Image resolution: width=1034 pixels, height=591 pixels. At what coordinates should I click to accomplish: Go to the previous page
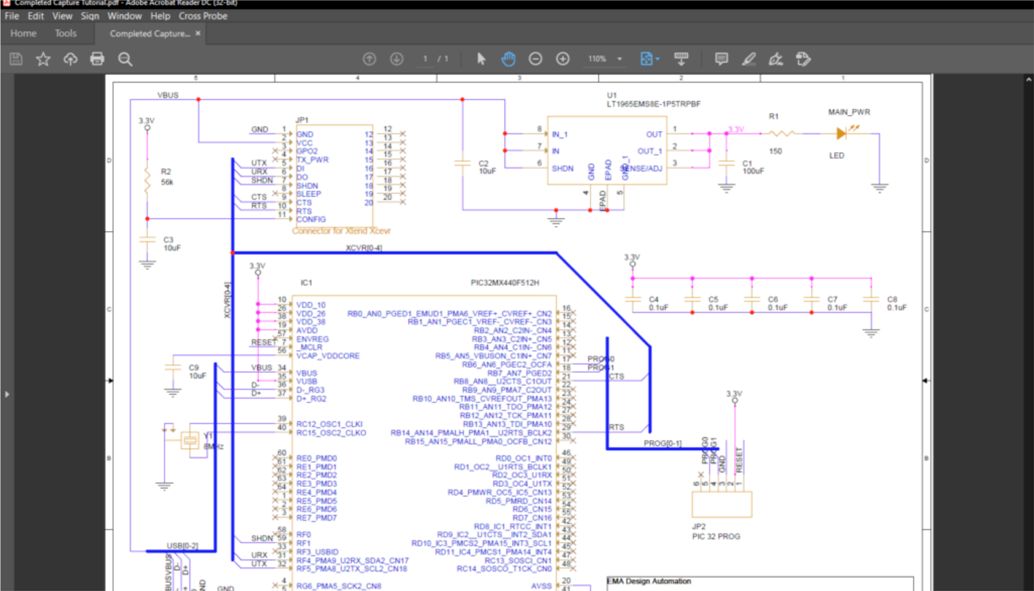(x=370, y=59)
